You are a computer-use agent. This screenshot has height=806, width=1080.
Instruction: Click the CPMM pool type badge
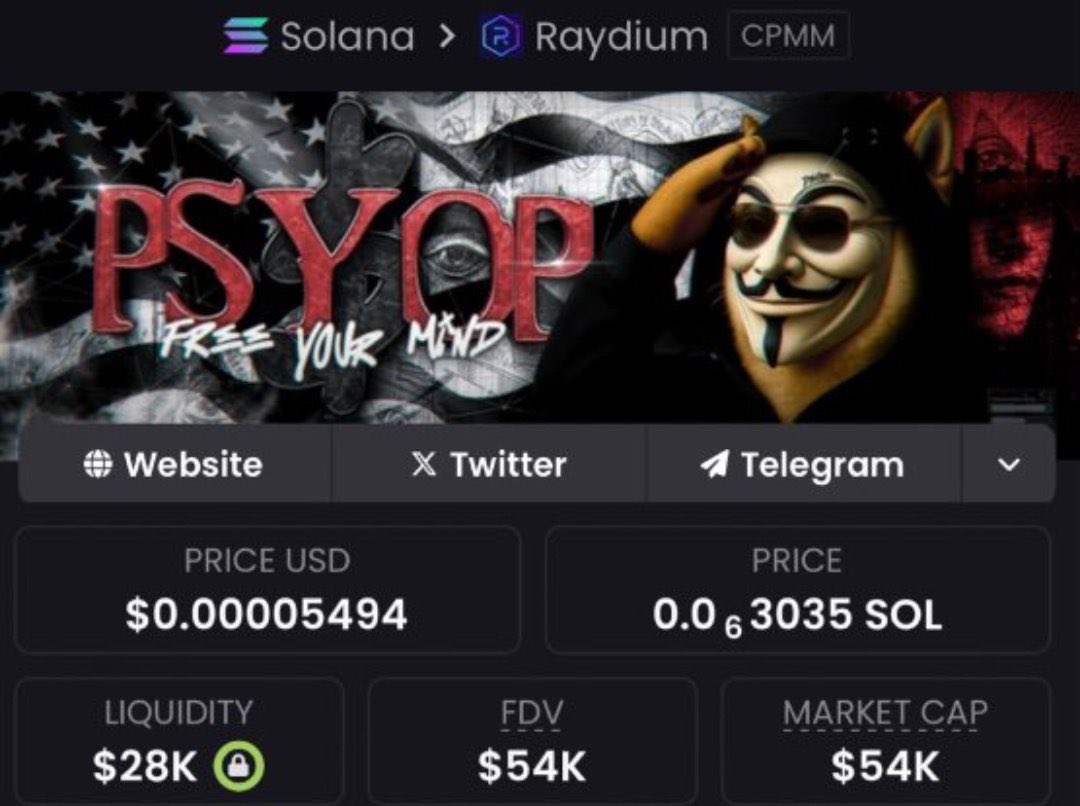pos(788,36)
